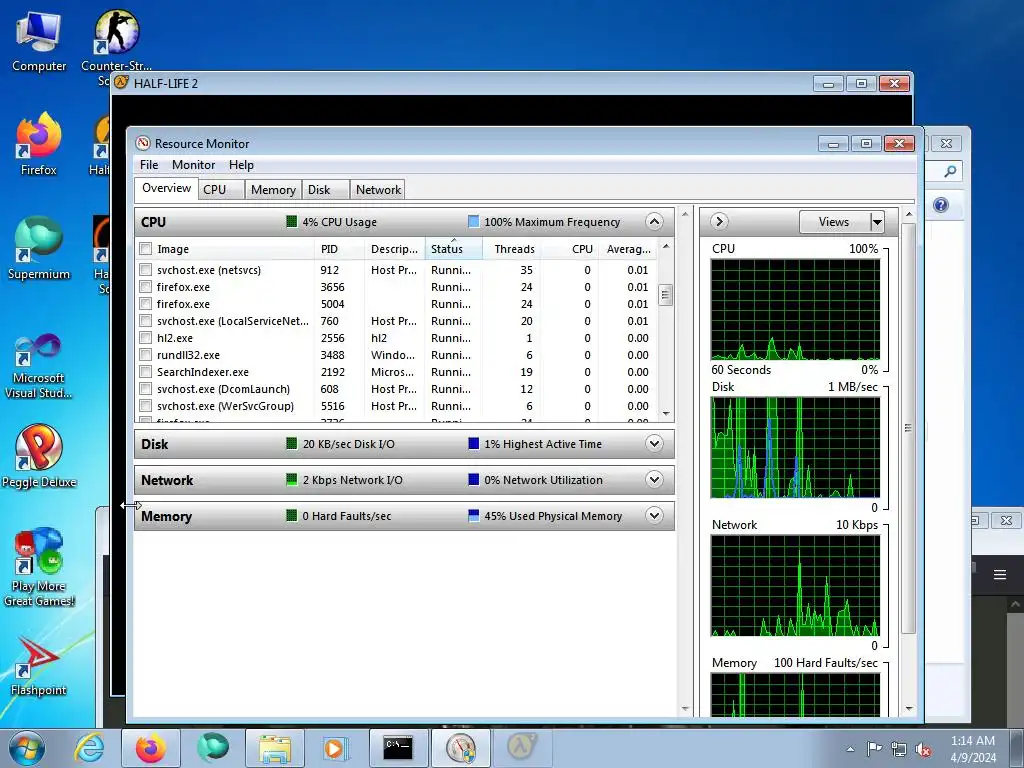Viewport: 1024px width, 768px height.
Task: Open the Help menu
Action: click(x=241, y=165)
